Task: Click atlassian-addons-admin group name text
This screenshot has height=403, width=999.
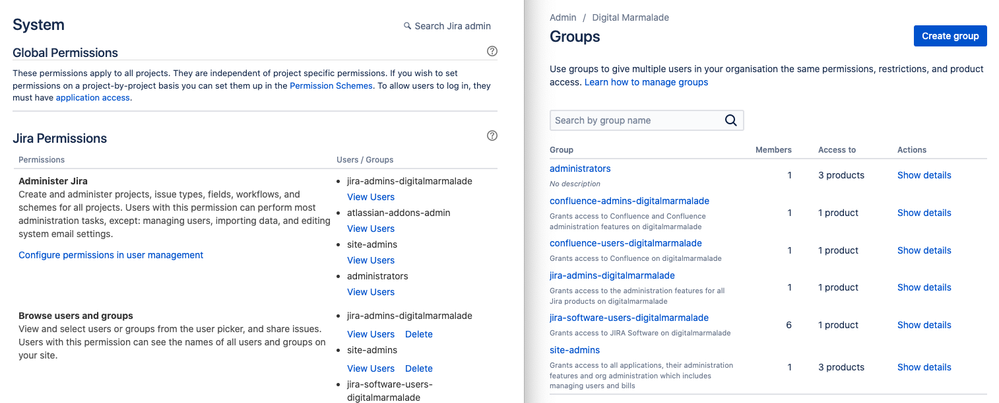Action: [399, 213]
